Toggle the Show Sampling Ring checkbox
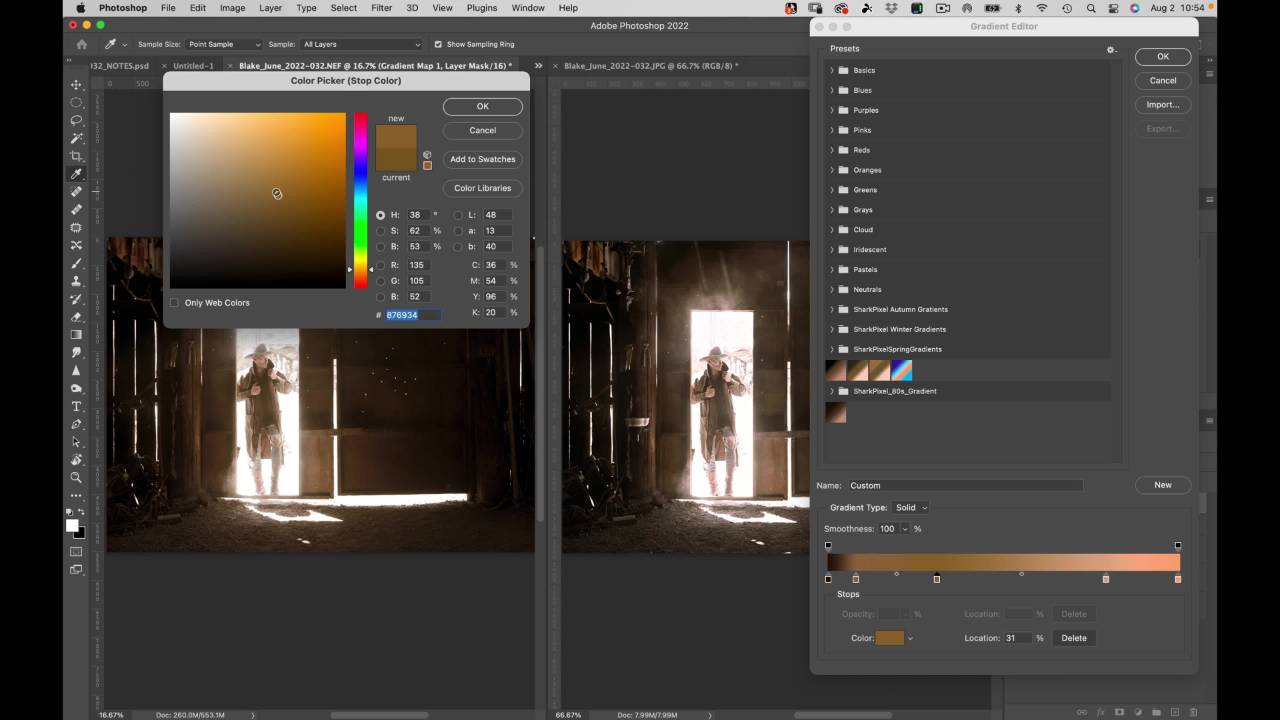1280x720 pixels. tap(438, 44)
